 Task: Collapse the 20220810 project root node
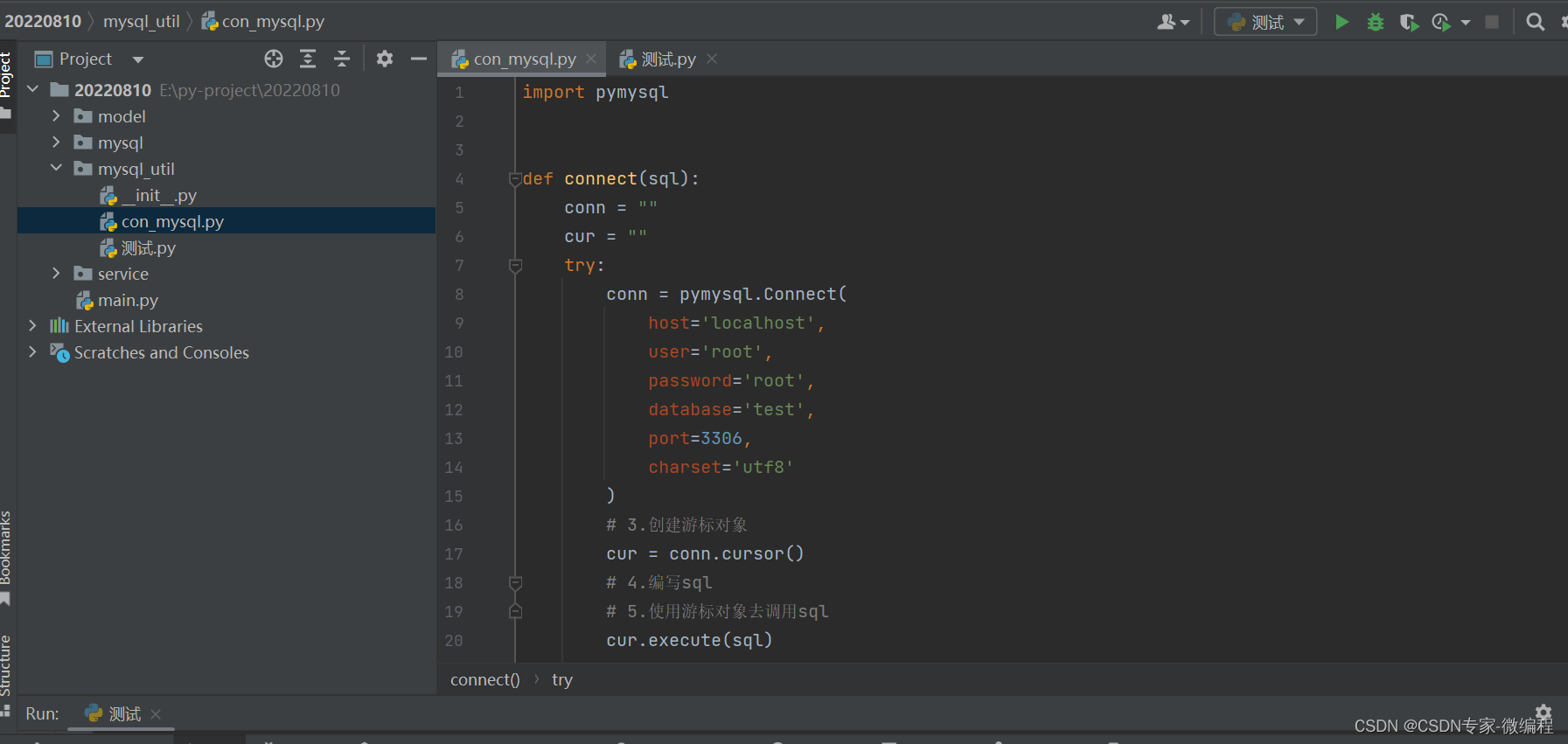[x=33, y=89]
